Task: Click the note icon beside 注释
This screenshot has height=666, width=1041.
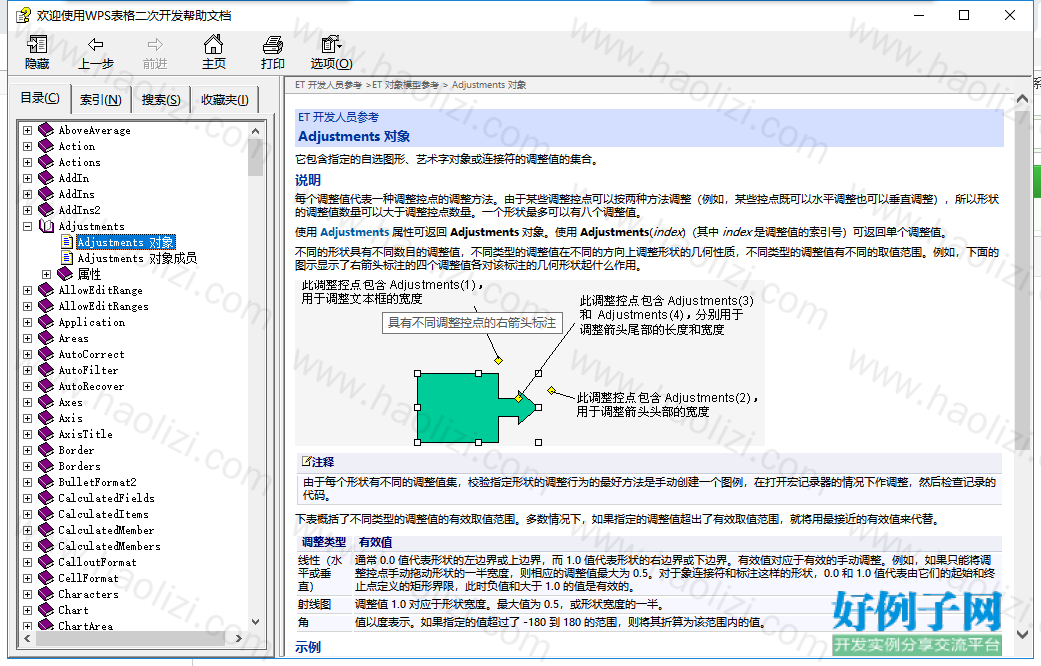Action: click(306, 461)
